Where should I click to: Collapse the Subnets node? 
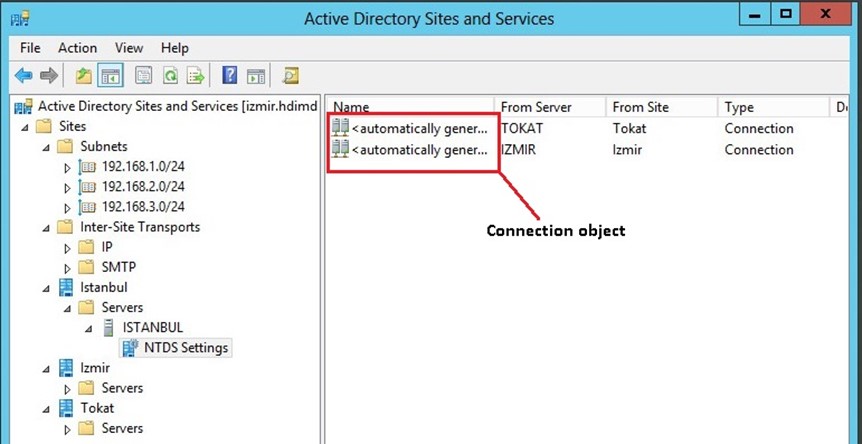click(x=46, y=147)
